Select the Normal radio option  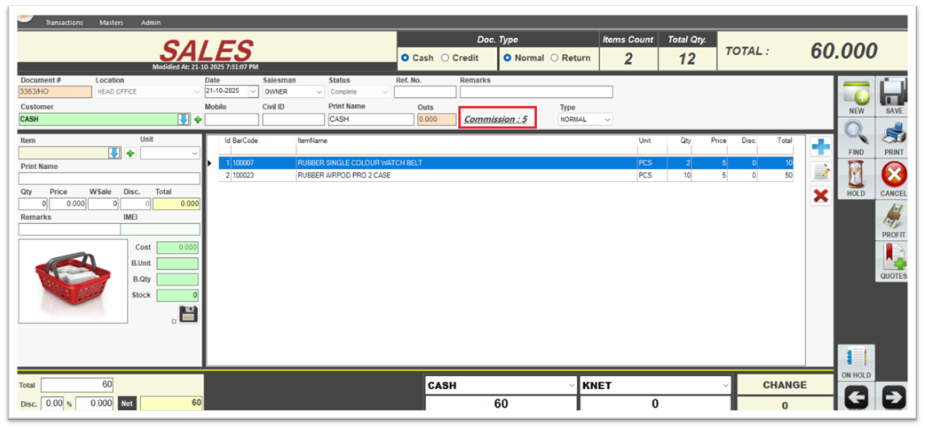[507, 58]
